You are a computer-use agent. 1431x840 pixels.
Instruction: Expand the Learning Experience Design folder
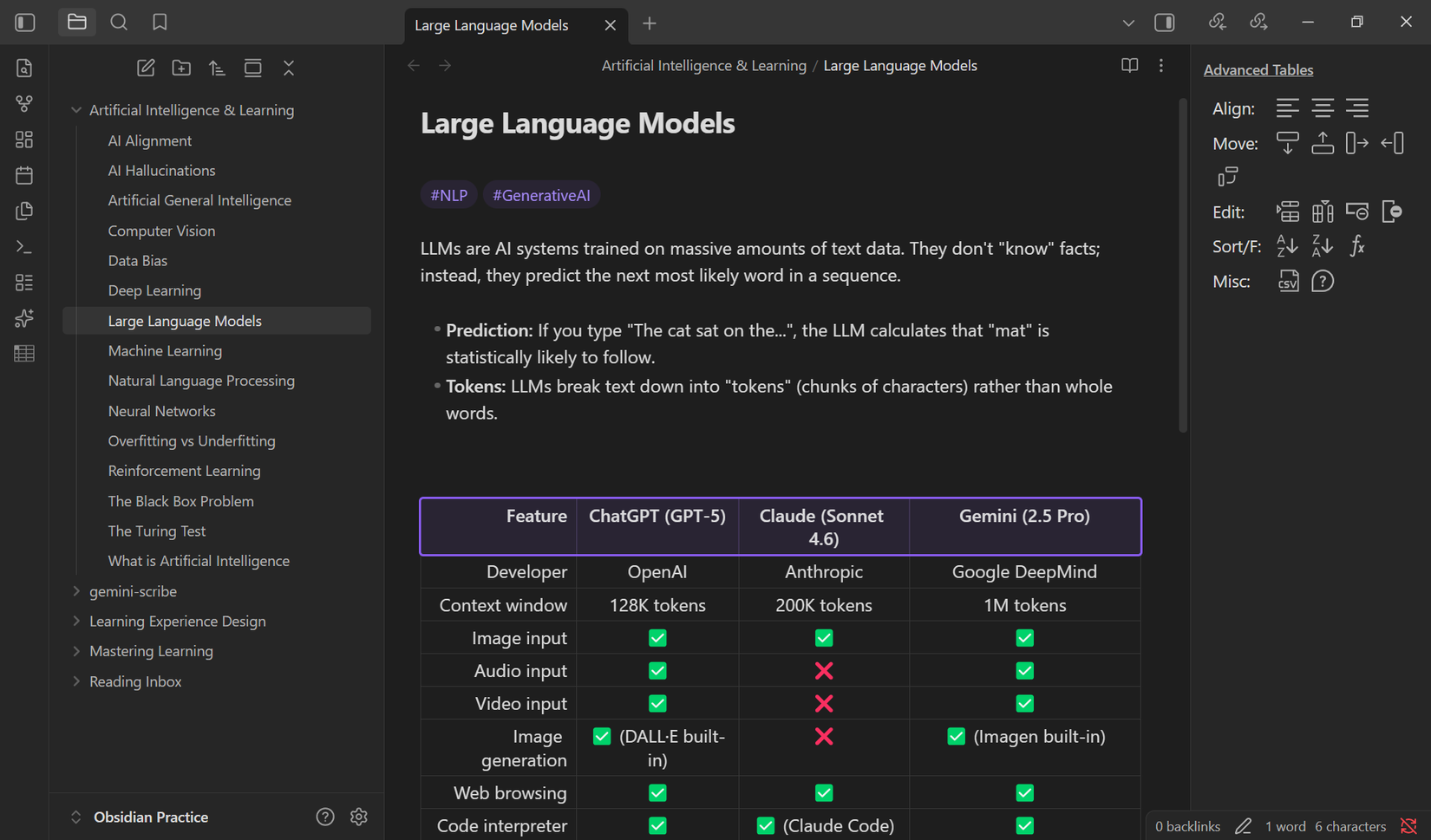pos(76,621)
